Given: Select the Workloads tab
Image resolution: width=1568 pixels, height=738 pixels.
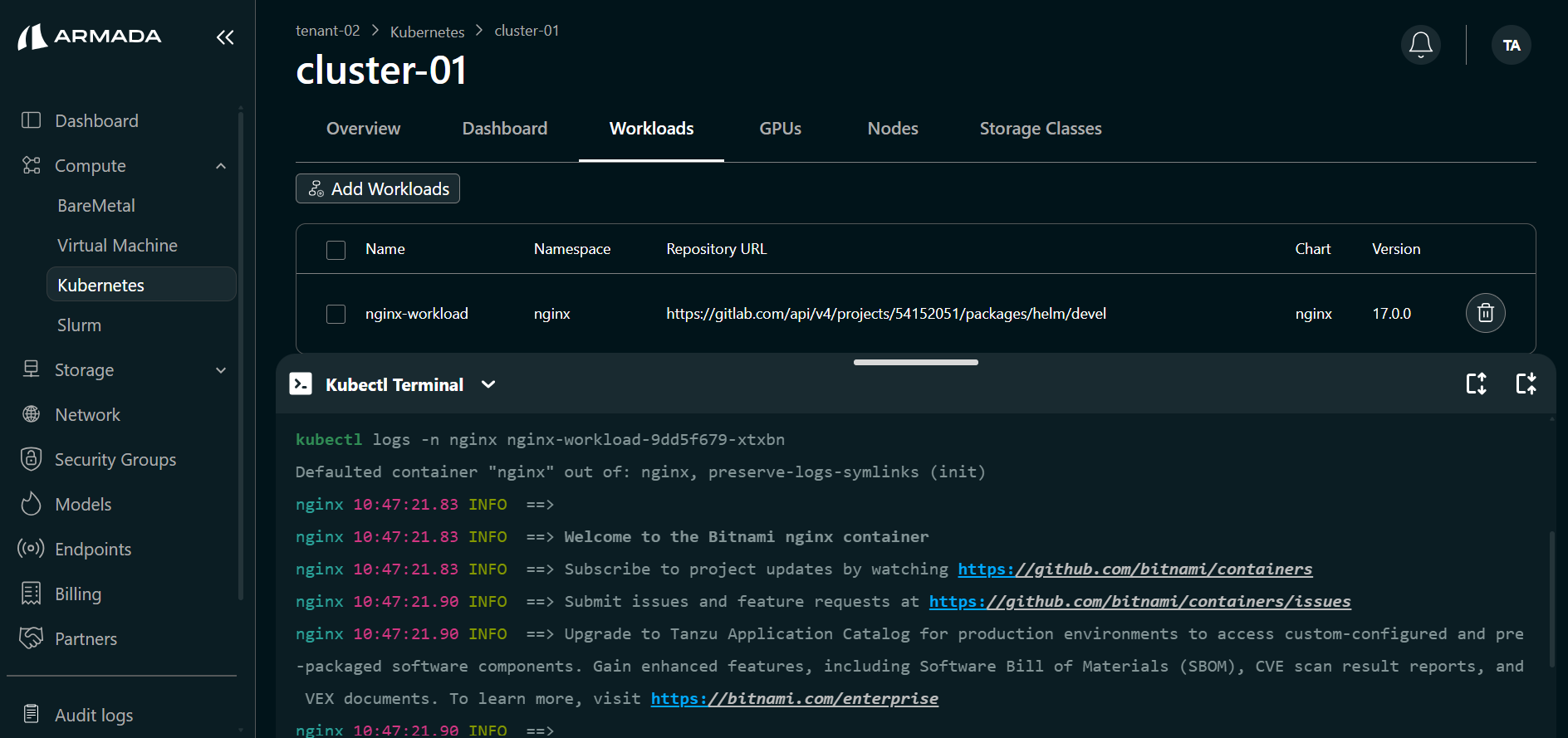Looking at the screenshot, I should pyautogui.click(x=651, y=129).
